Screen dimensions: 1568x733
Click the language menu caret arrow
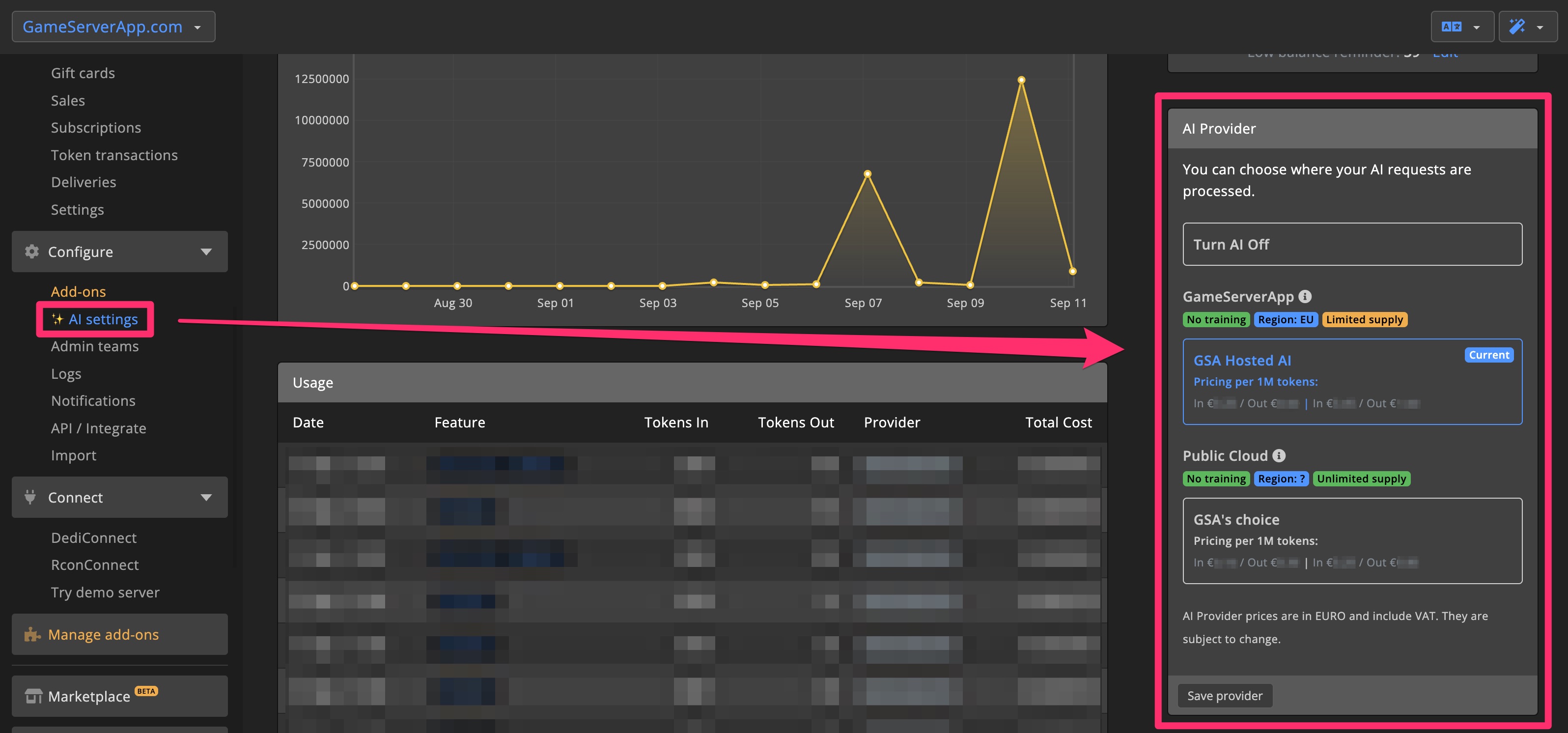(x=1477, y=28)
